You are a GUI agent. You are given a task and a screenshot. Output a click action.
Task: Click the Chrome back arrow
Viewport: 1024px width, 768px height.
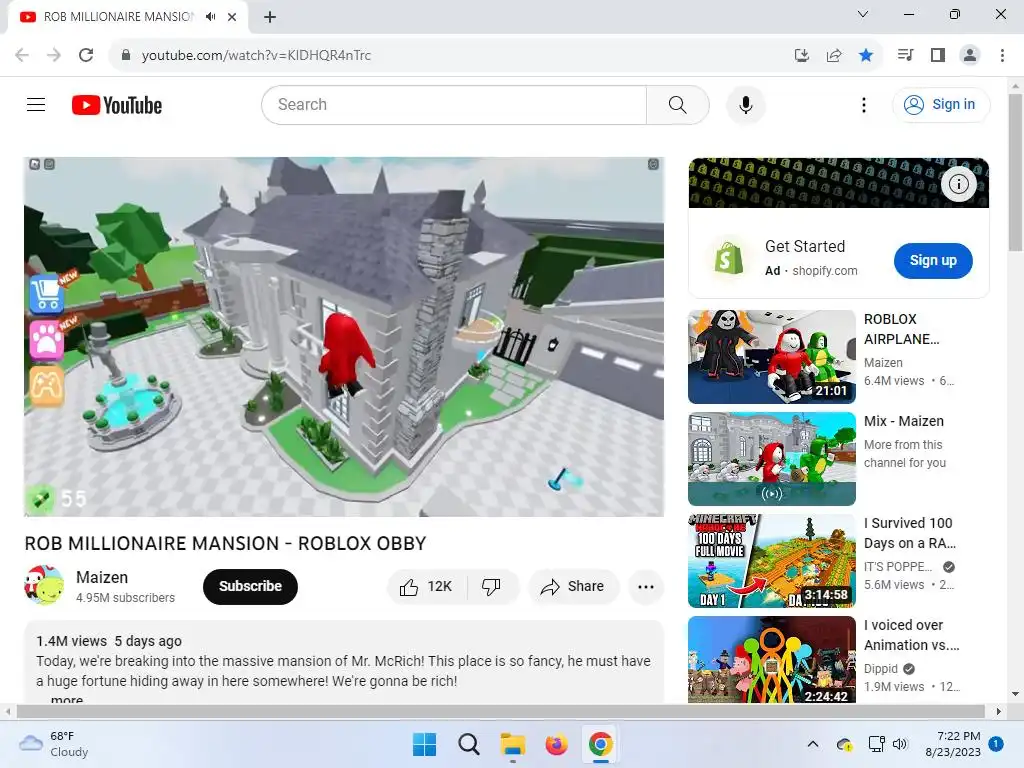click(x=22, y=55)
